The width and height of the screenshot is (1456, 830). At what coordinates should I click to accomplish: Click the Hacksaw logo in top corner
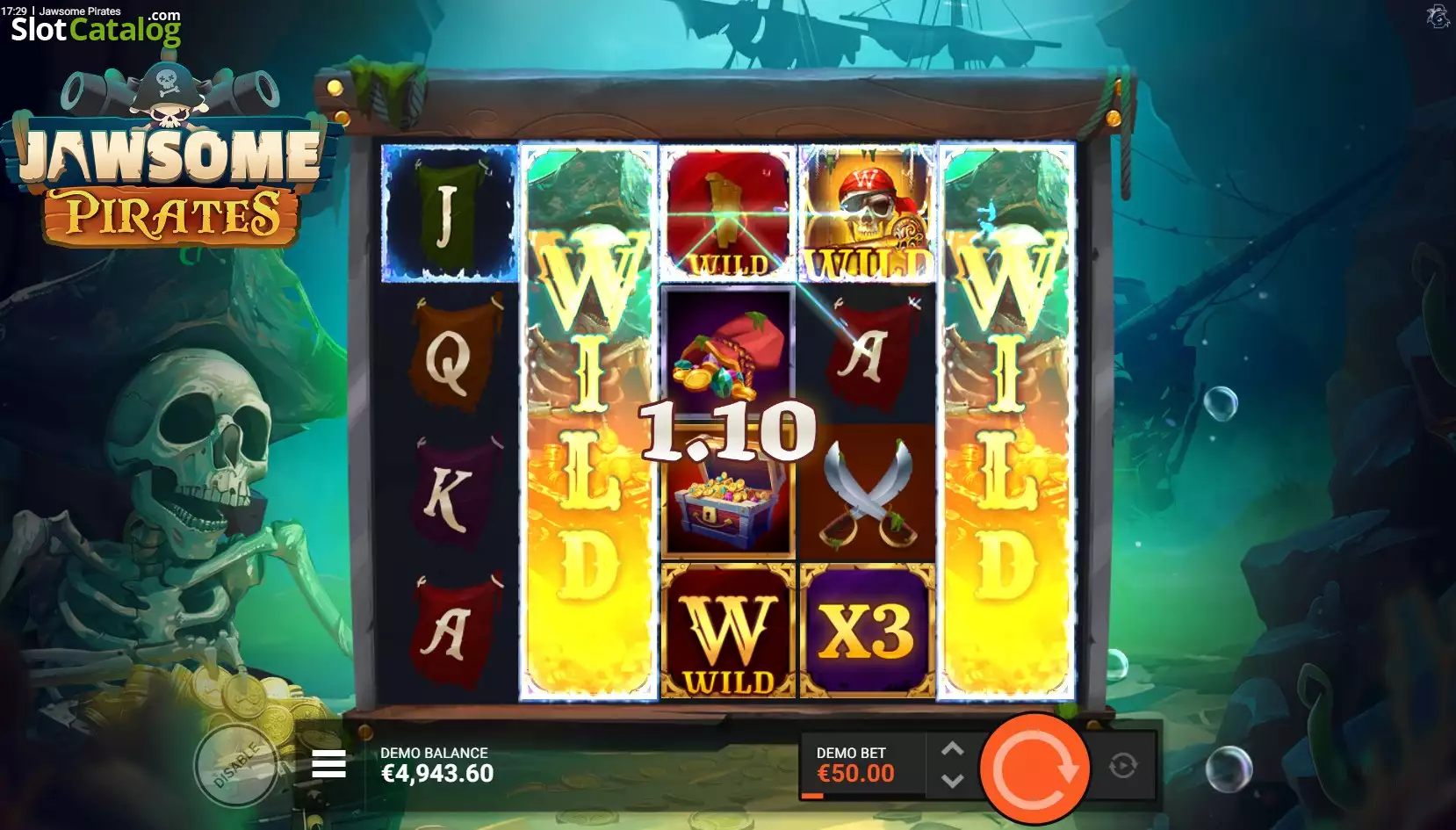coord(1437,17)
